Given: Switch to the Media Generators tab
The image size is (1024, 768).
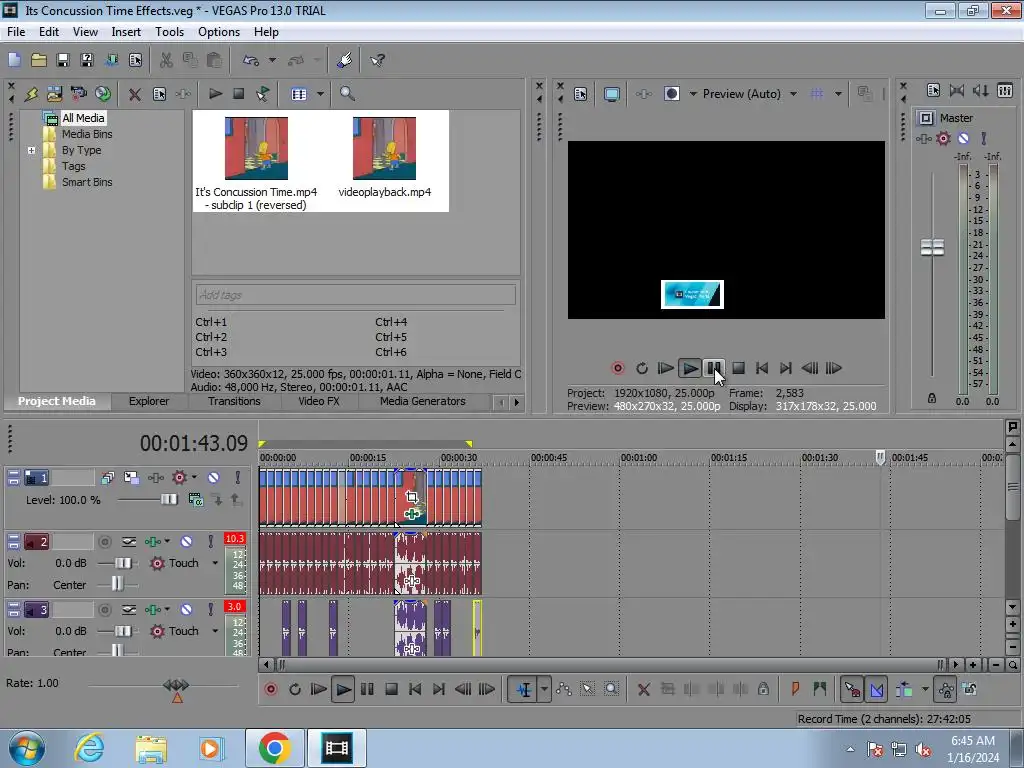Looking at the screenshot, I should (423, 401).
